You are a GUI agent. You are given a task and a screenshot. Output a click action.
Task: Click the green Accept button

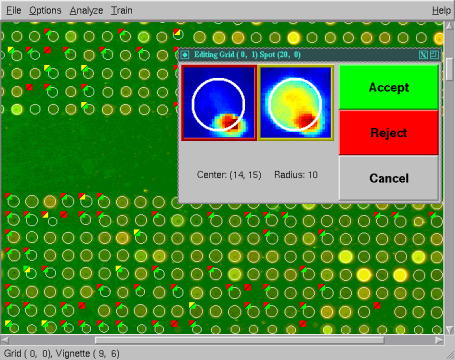pos(389,87)
